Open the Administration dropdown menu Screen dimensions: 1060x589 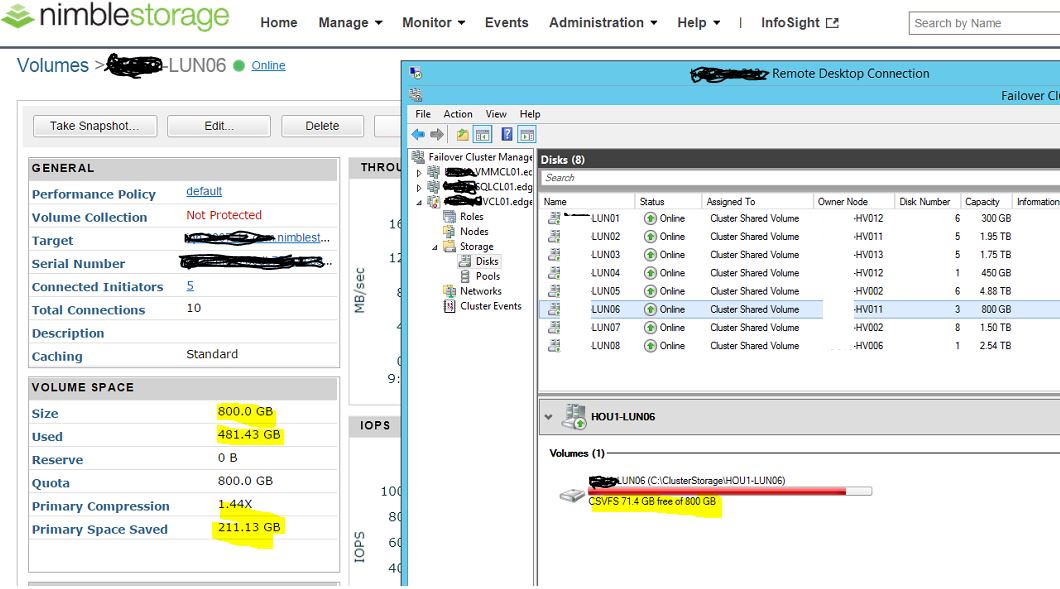(x=603, y=23)
